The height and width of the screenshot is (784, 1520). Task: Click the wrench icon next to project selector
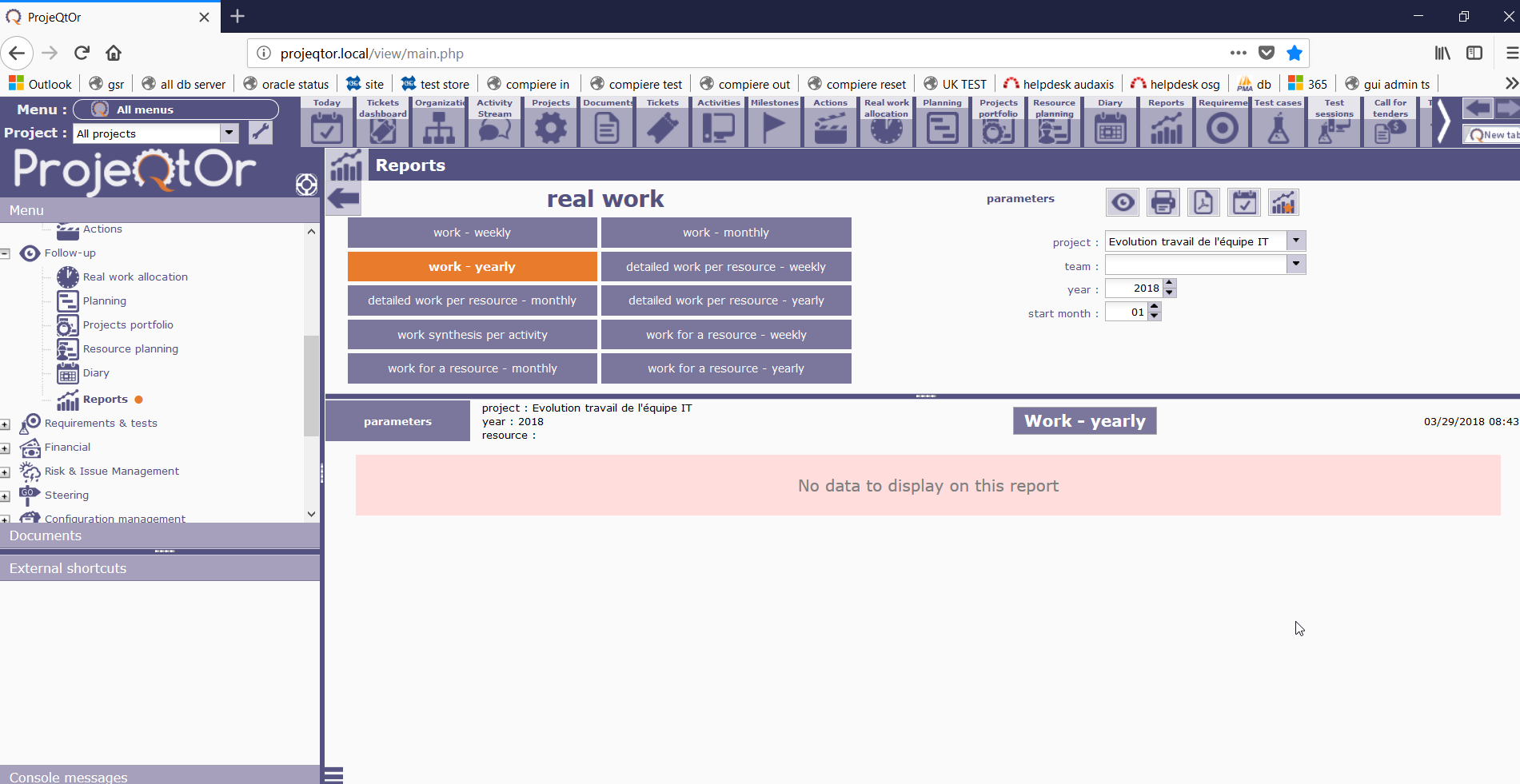(260, 133)
